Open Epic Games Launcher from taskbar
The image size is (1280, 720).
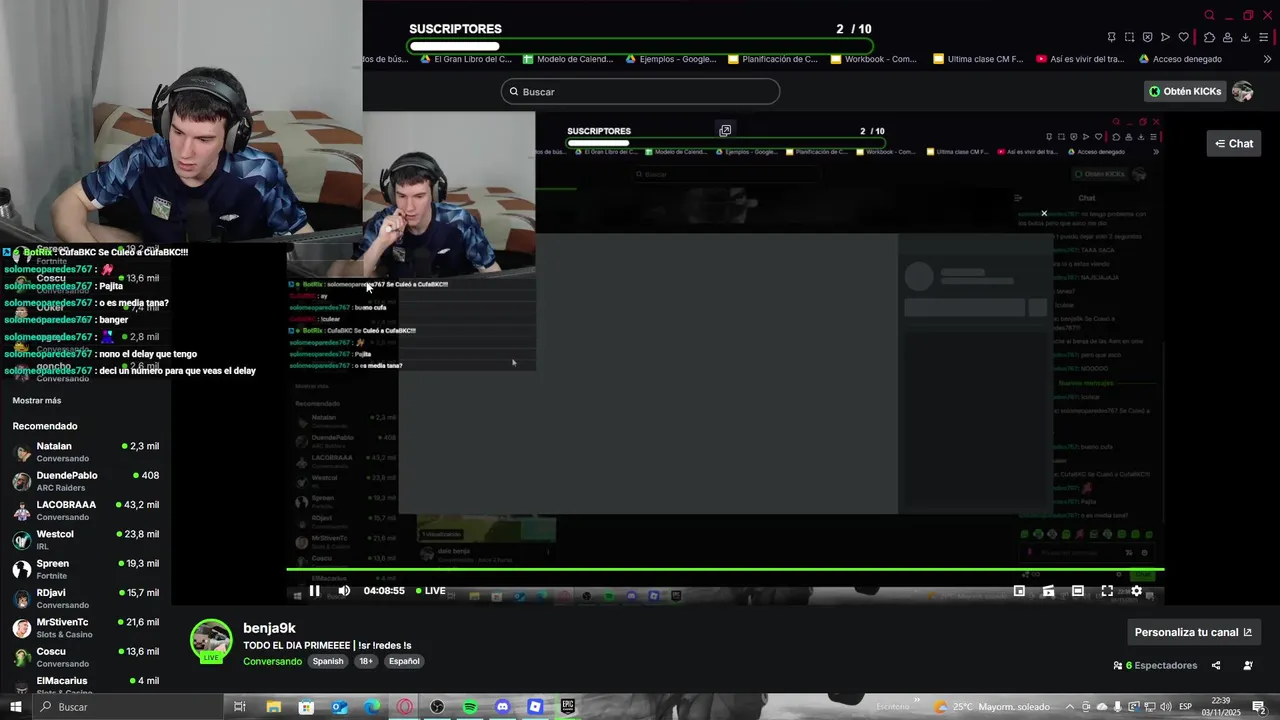[568, 707]
